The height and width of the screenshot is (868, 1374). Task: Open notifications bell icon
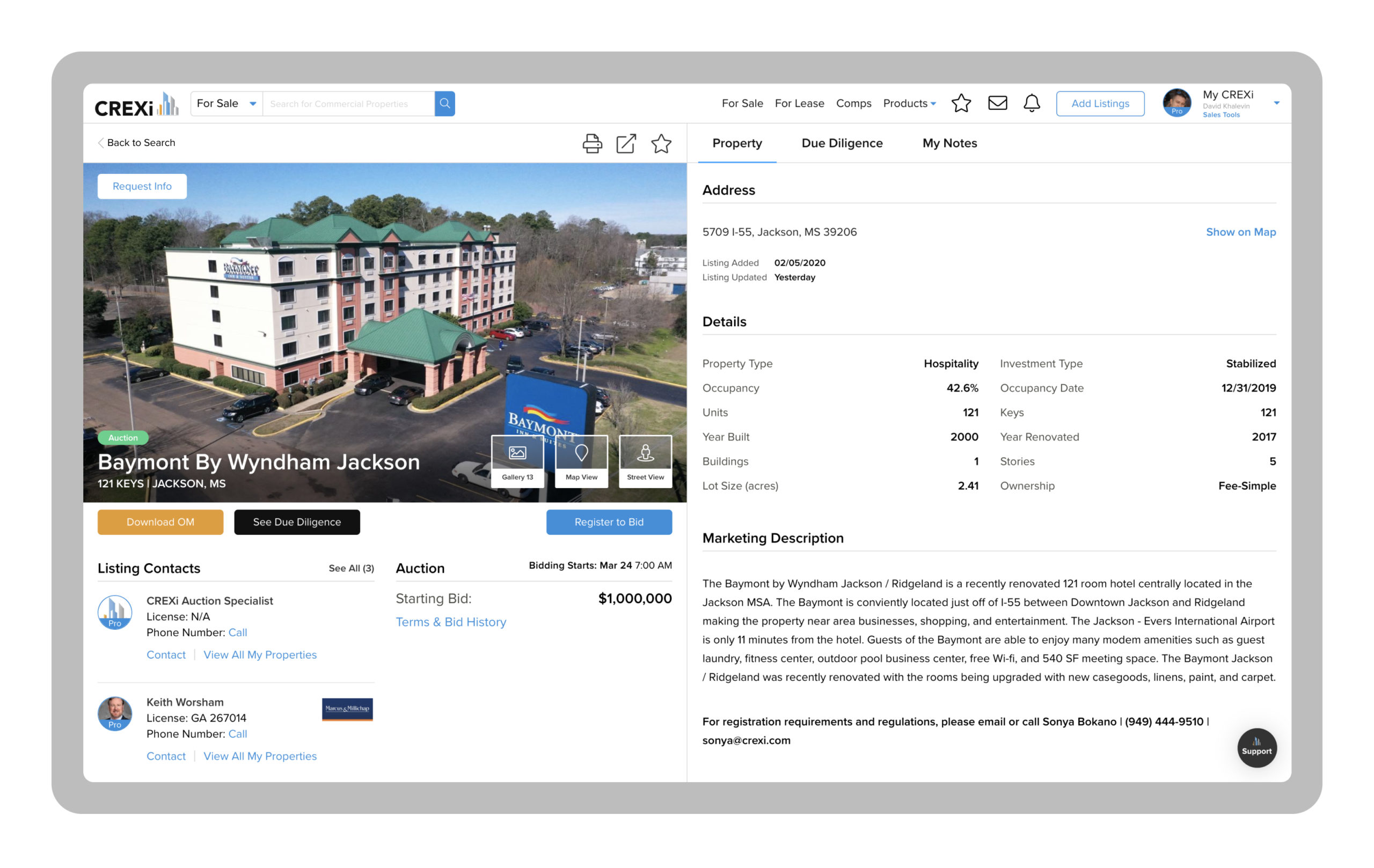pos(1031,103)
